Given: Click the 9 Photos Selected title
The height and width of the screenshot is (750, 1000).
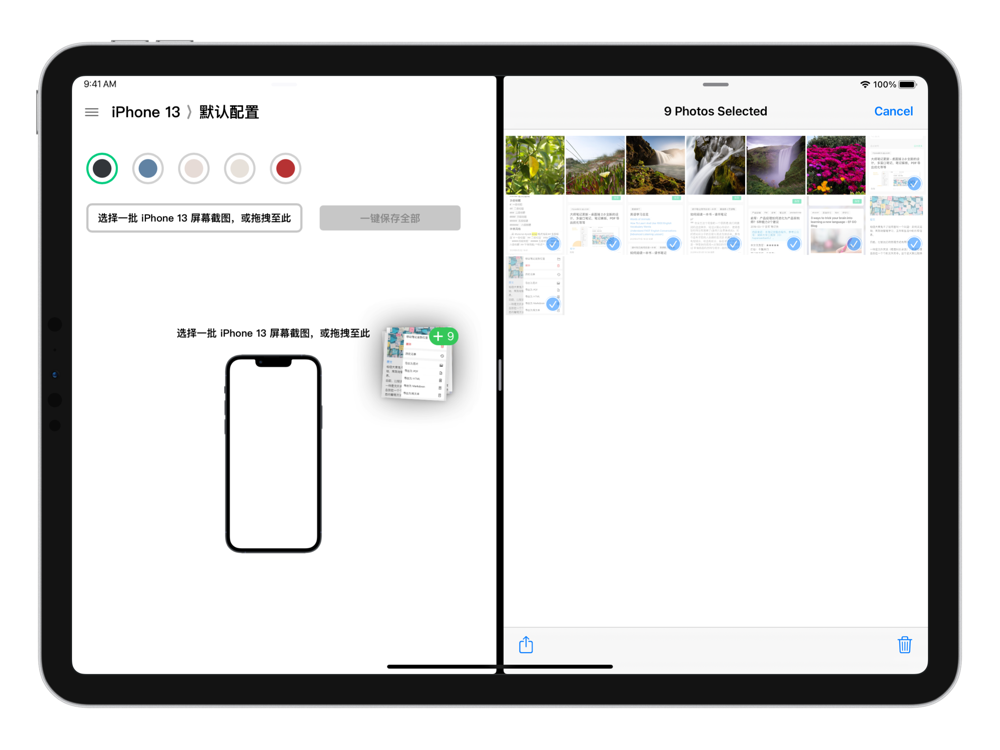Looking at the screenshot, I should 716,111.
